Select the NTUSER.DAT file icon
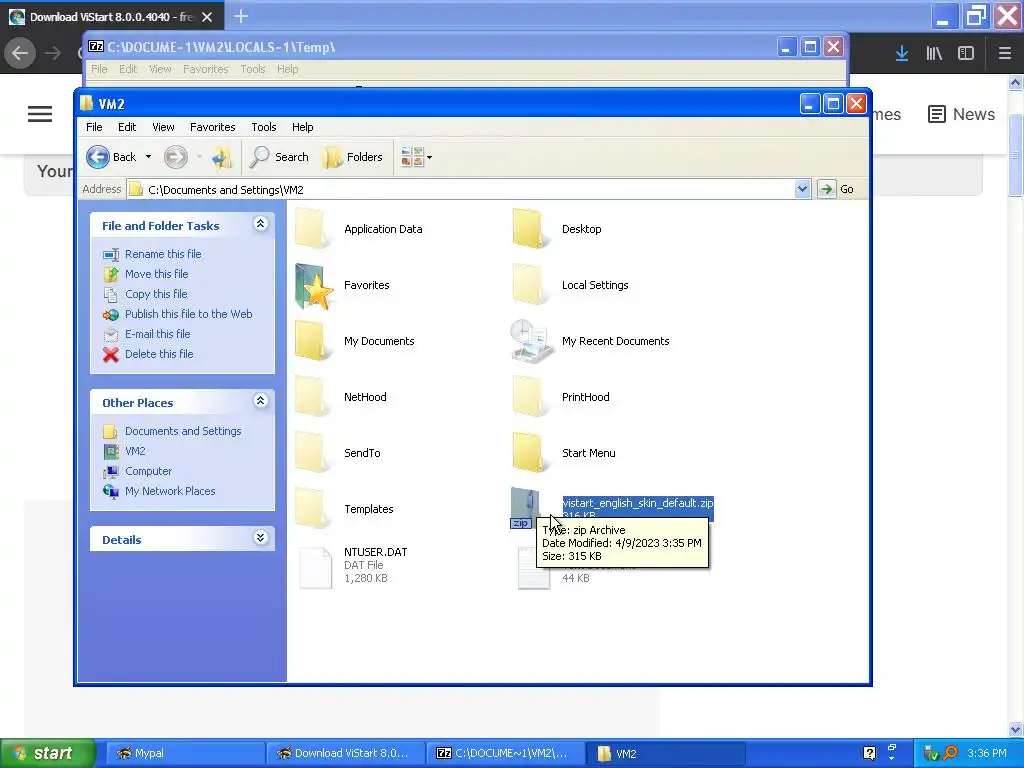Screen dimensions: 1024x768 tap(315, 568)
